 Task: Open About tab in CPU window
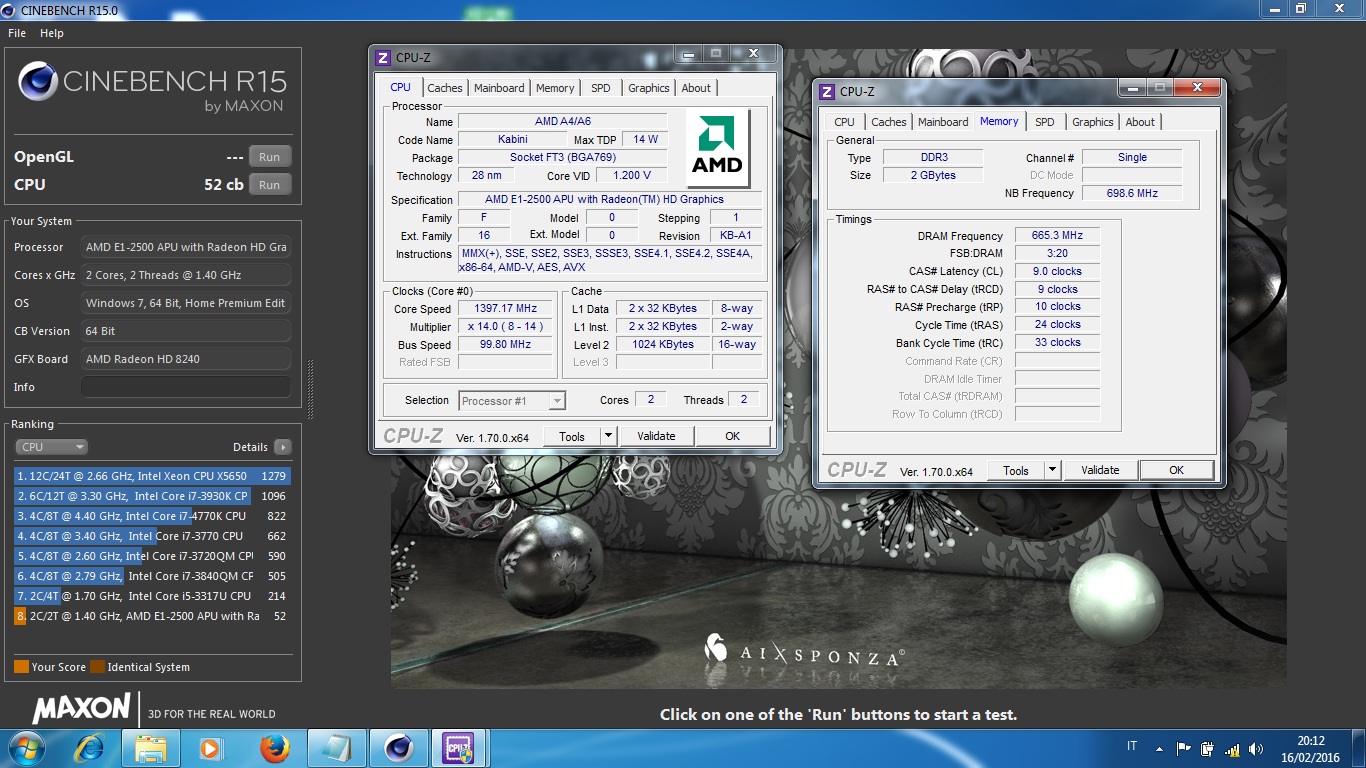(696, 88)
